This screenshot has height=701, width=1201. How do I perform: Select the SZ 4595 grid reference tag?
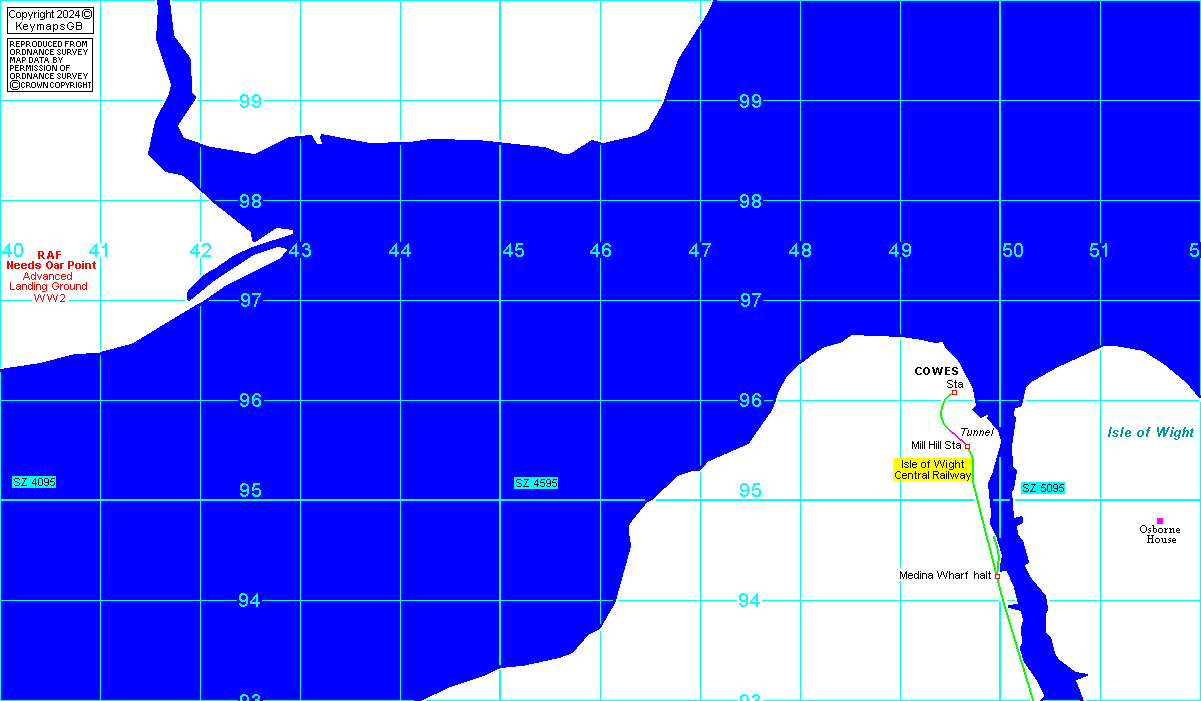(x=536, y=483)
